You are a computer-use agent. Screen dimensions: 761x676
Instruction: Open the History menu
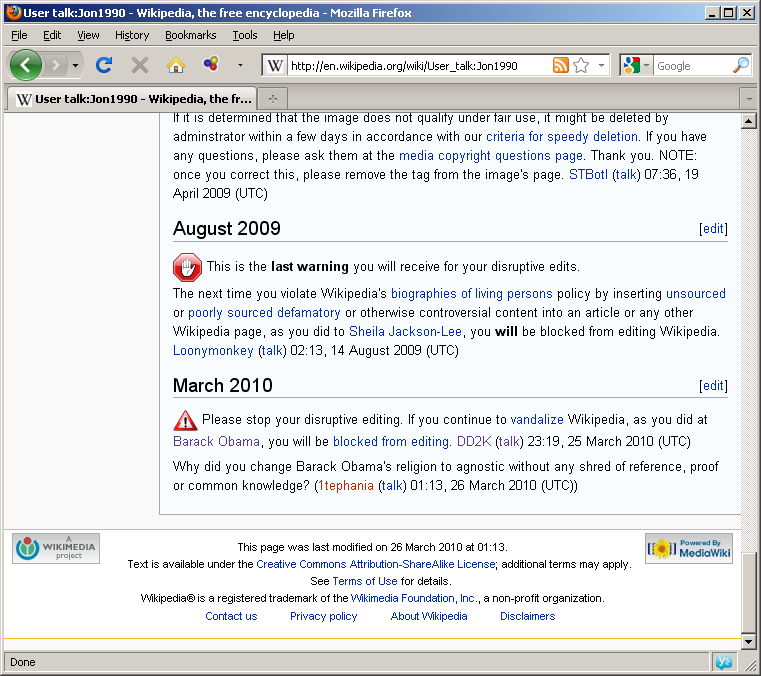(x=132, y=35)
